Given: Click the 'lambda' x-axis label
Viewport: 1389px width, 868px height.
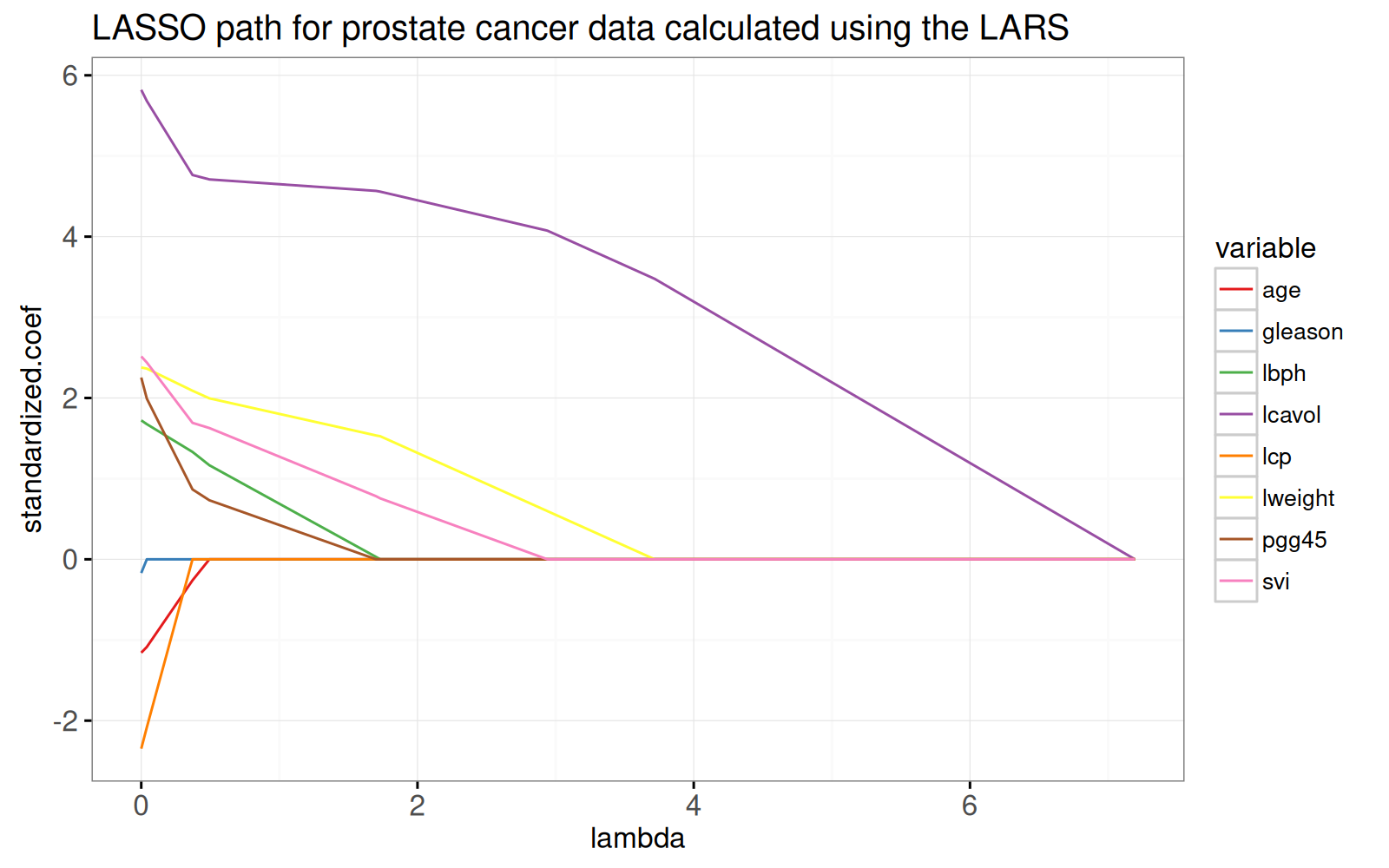Looking at the screenshot, I should point(637,838).
